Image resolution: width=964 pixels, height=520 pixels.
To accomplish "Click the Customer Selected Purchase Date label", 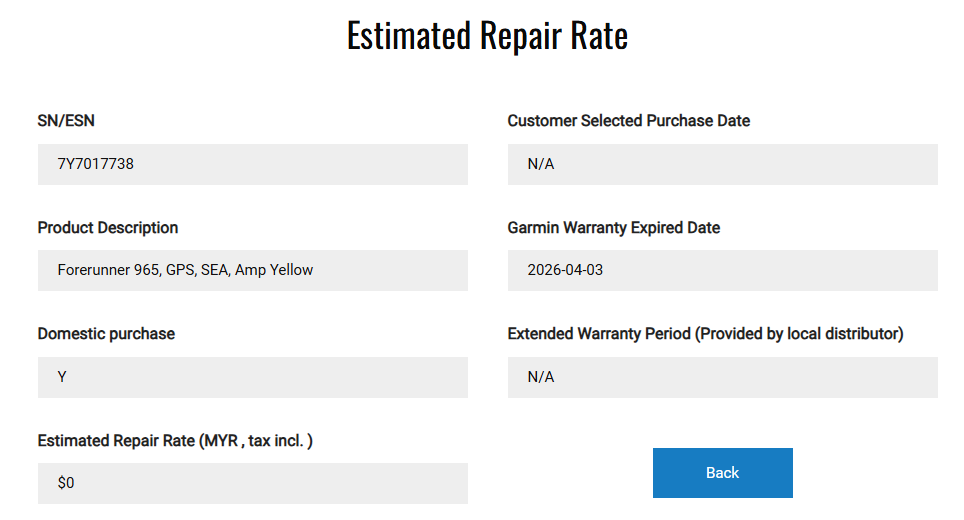I will point(628,120).
